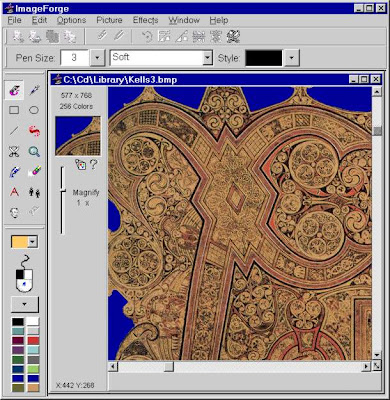Open the File menu
The height and width of the screenshot is (400, 390).
[x=14, y=20]
